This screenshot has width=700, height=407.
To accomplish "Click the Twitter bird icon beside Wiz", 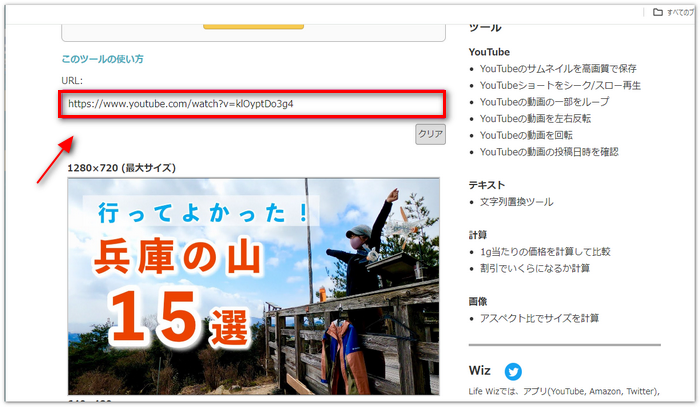I will [513, 372].
